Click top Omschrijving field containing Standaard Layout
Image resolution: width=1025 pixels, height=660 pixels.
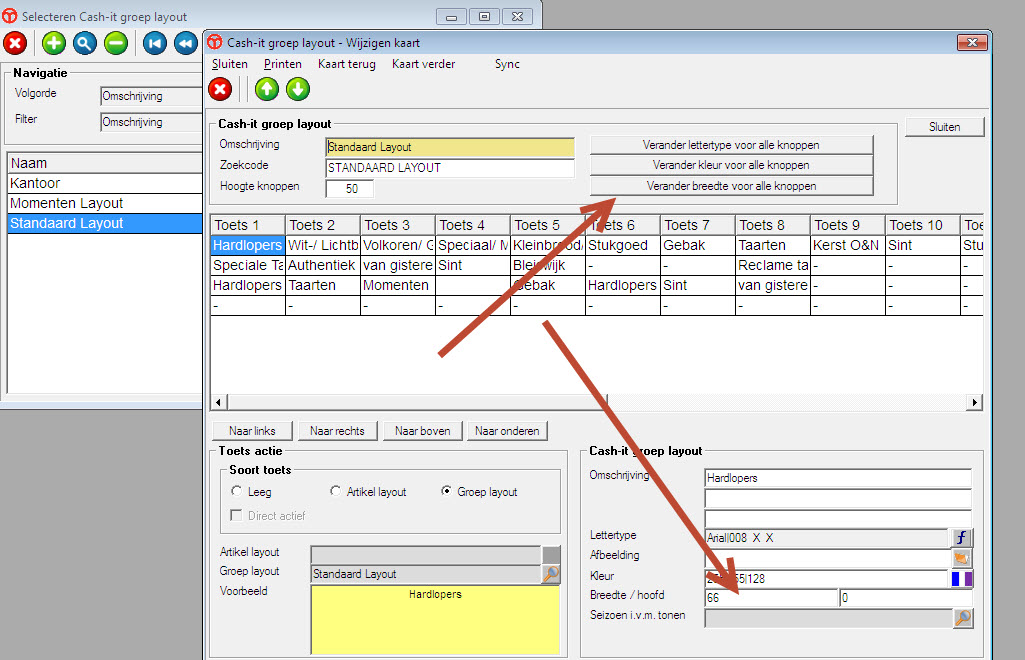pyautogui.click(x=450, y=147)
